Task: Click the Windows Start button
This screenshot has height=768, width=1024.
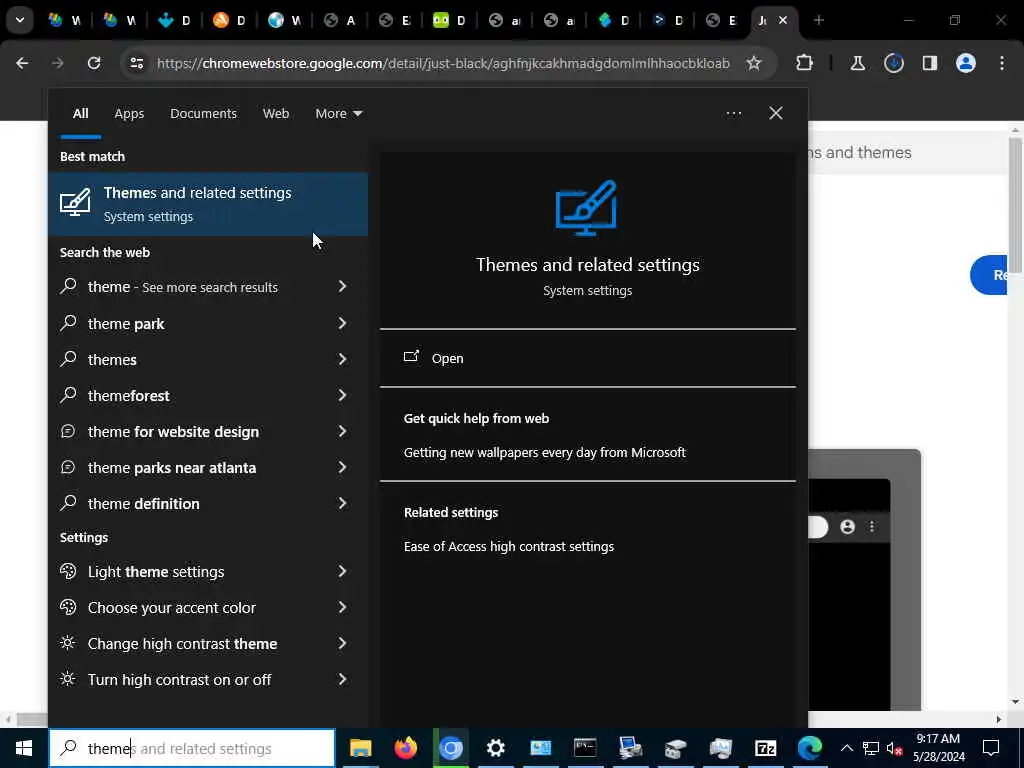Action: tap(24, 748)
